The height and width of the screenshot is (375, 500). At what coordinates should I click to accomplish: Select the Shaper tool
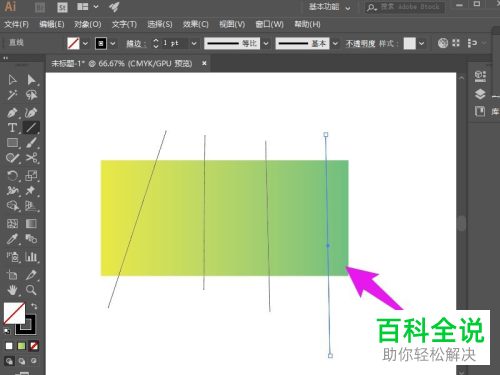click(12, 158)
